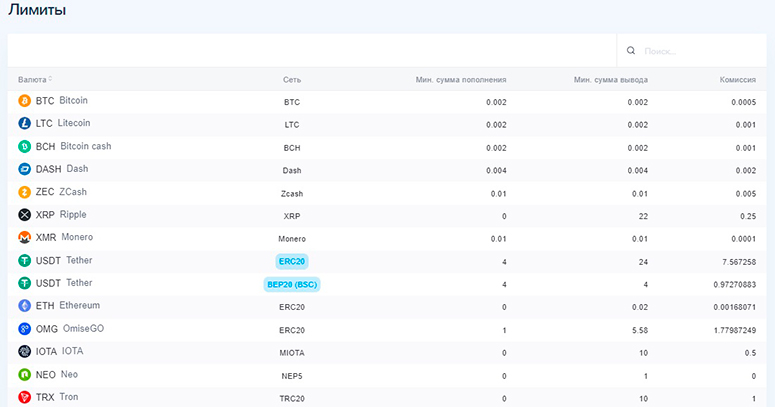
Task: Click the search magnifier icon
Action: 631,50
